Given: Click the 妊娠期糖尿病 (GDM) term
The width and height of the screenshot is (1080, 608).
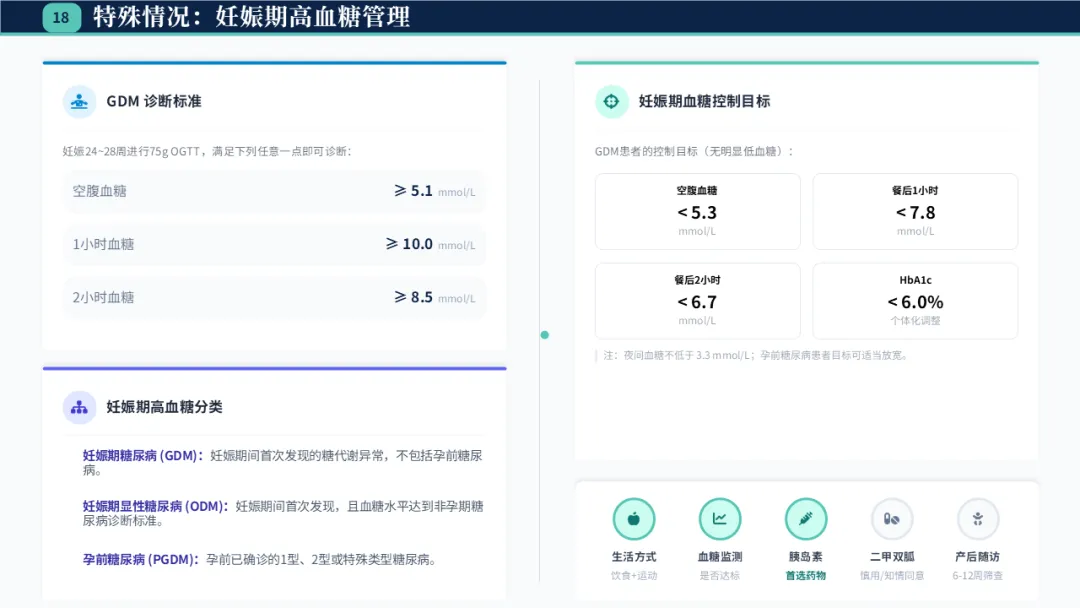Looking at the screenshot, I should pyautogui.click(x=143, y=456).
